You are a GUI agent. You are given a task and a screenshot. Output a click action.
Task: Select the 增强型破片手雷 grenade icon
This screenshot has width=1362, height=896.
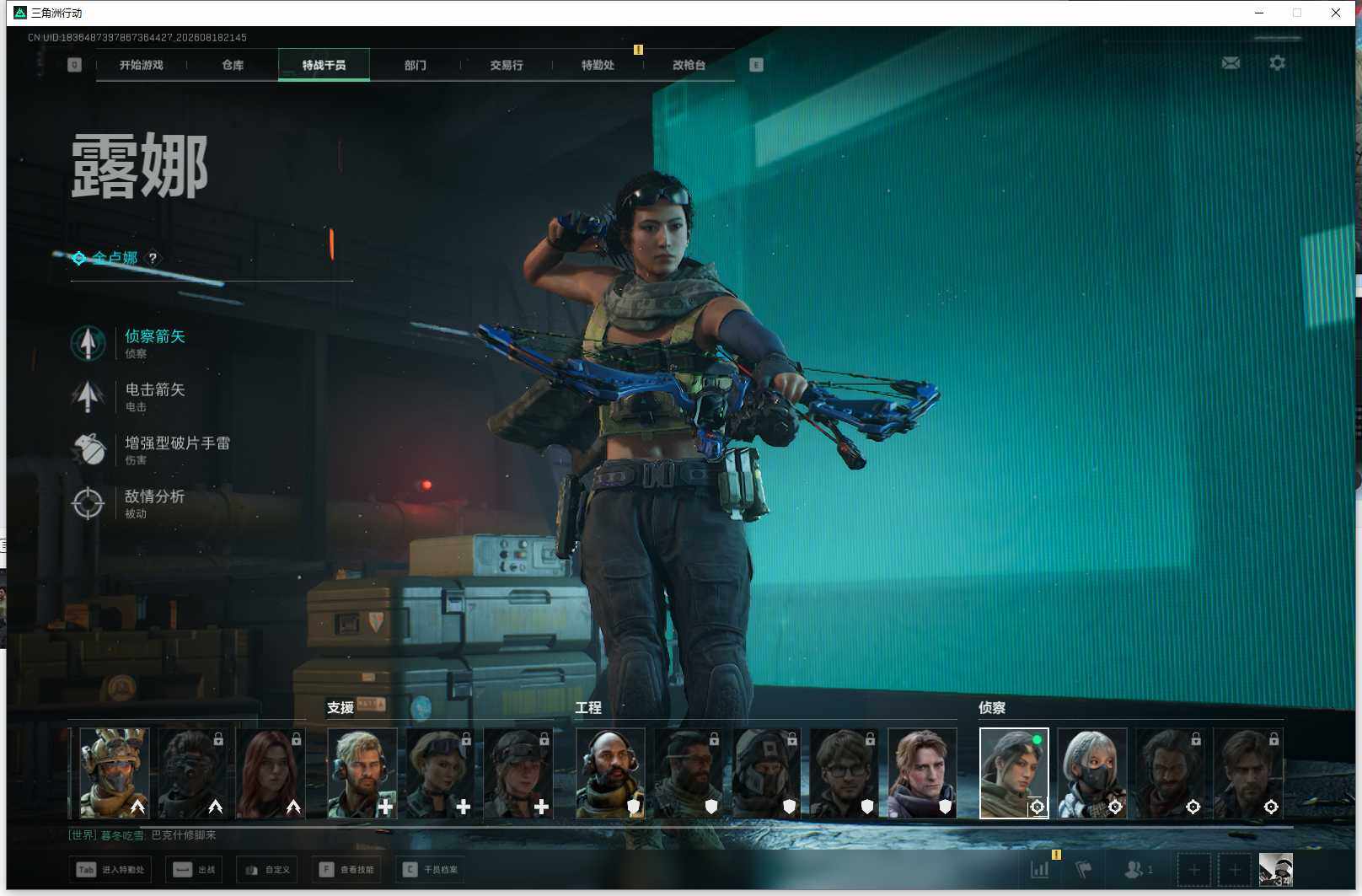click(88, 449)
